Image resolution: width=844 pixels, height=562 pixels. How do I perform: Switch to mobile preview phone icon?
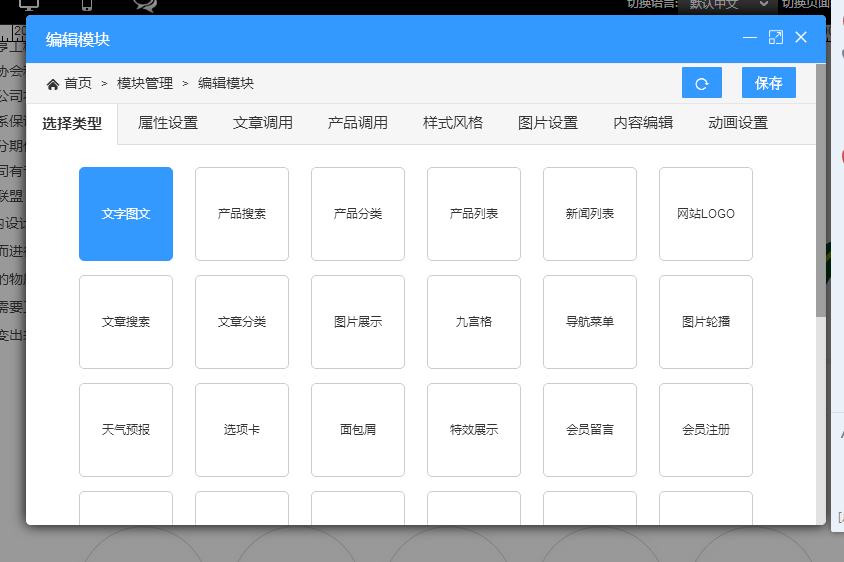[x=87, y=5]
